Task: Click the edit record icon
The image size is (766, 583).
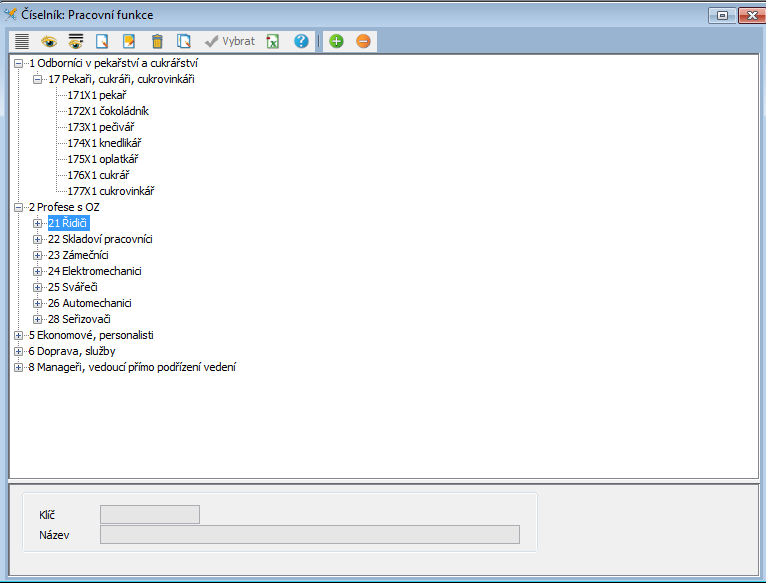Action: coord(129,41)
